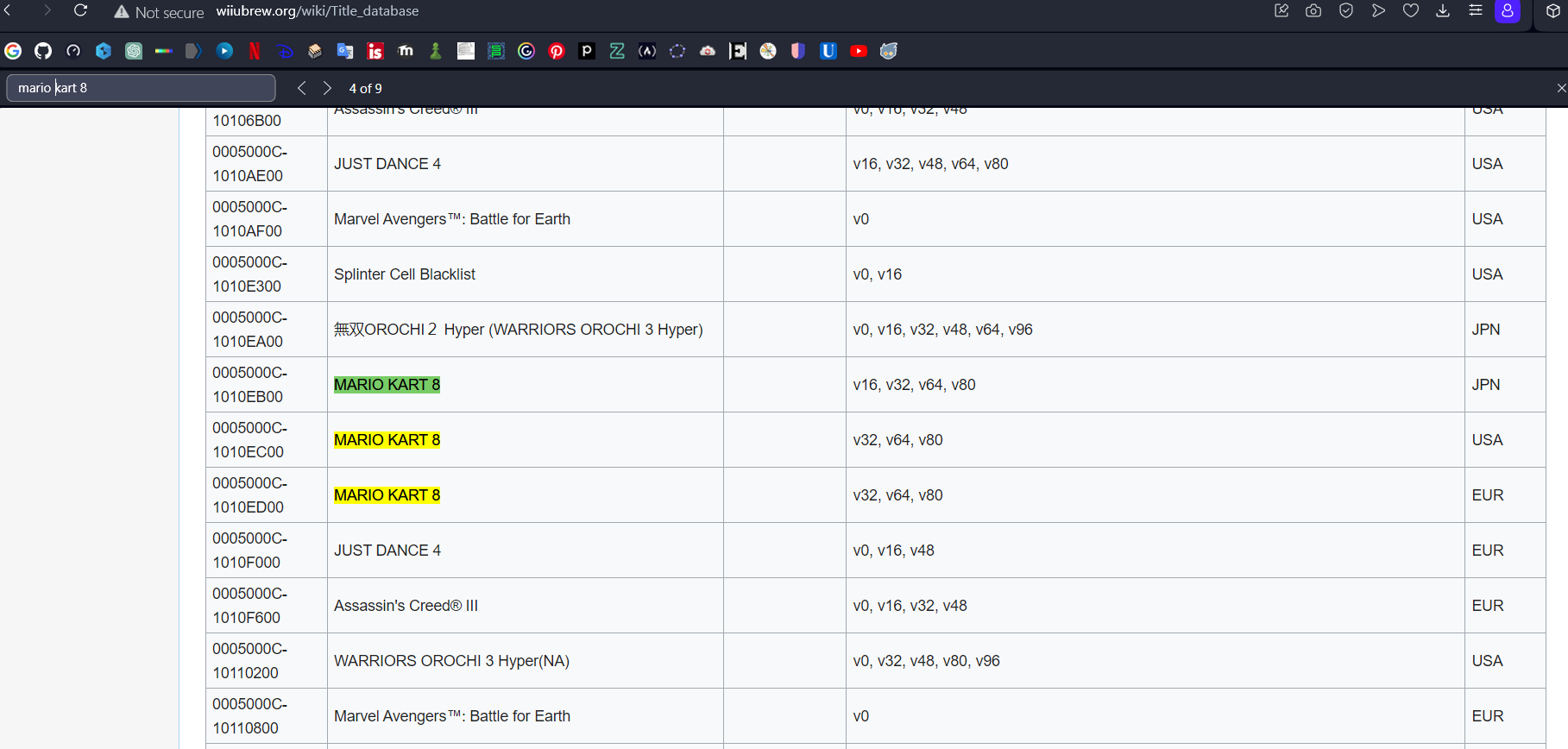Click title ID 0005000C-1010ED00
The height and width of the screenshot is (749, 1568).
click(250, 495)
